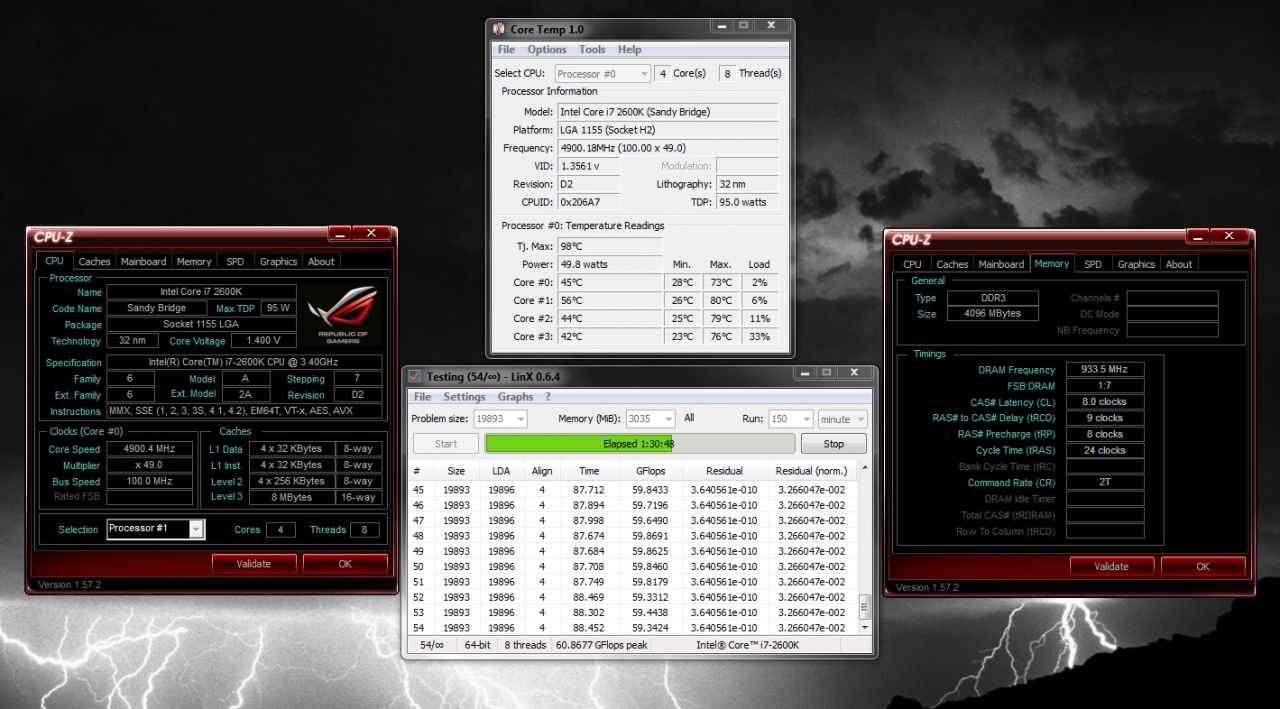Stop the running LinX test

834,444
